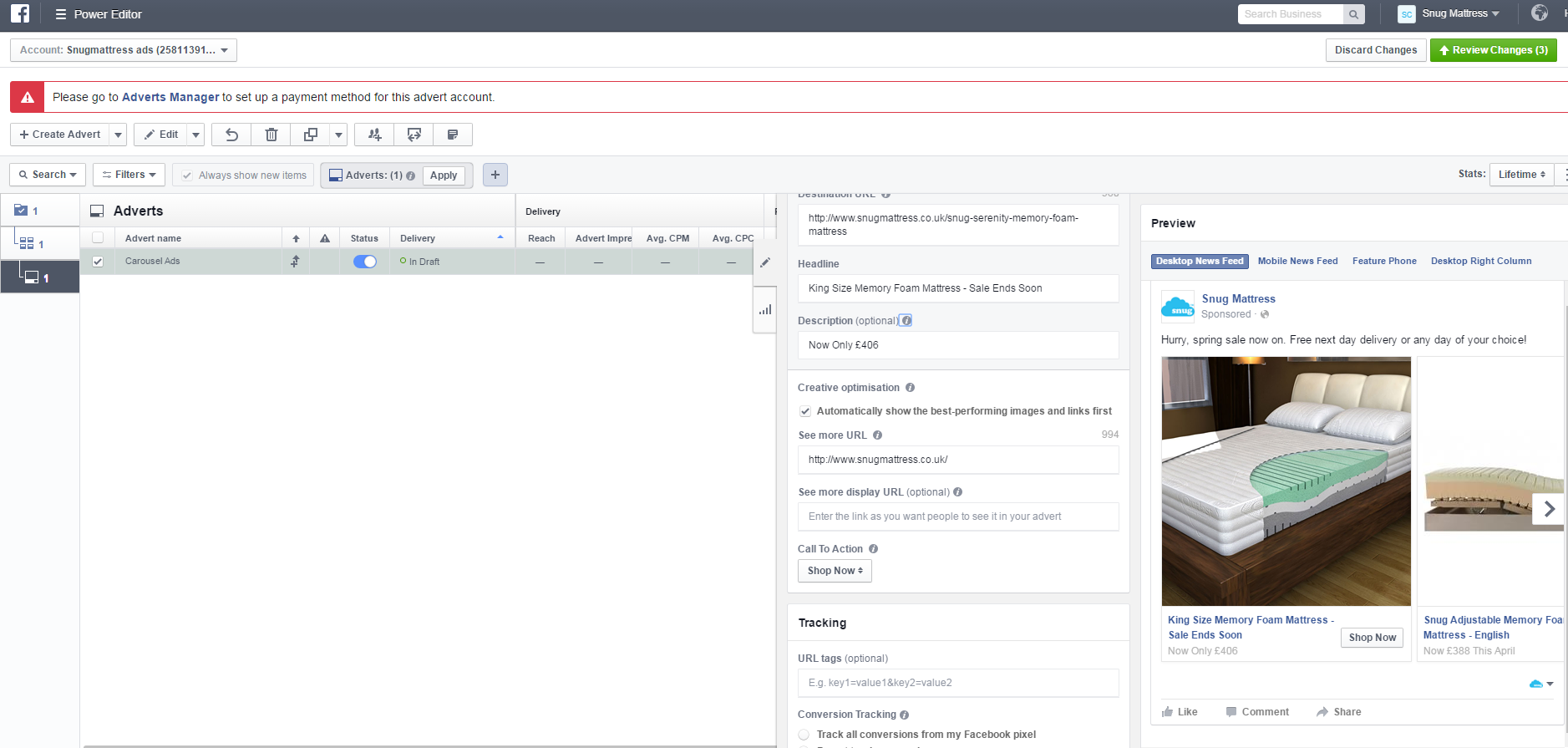Click the create audience people icon
The height and width of the screenshot is (748, 1568).
click(x=374, y=135)
